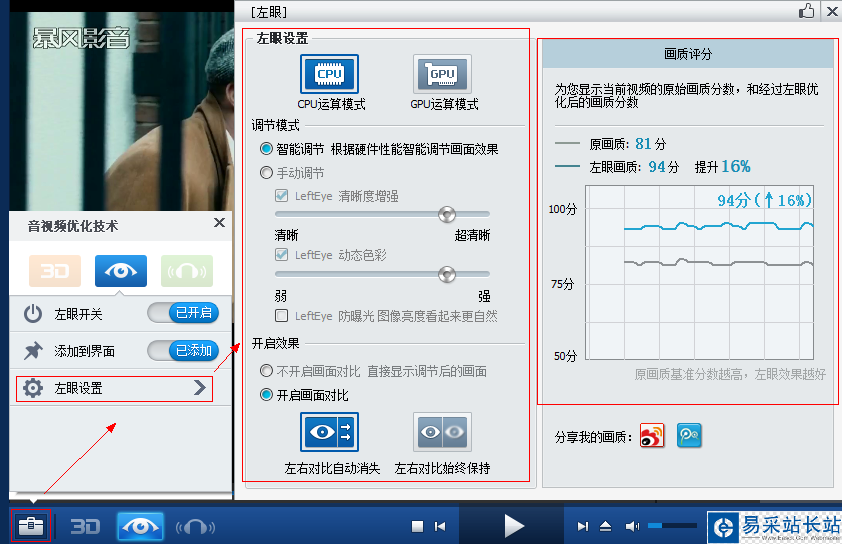
Task: Toggle LeftEye 动态色彩 checkbox
Action: pos(281,255)
